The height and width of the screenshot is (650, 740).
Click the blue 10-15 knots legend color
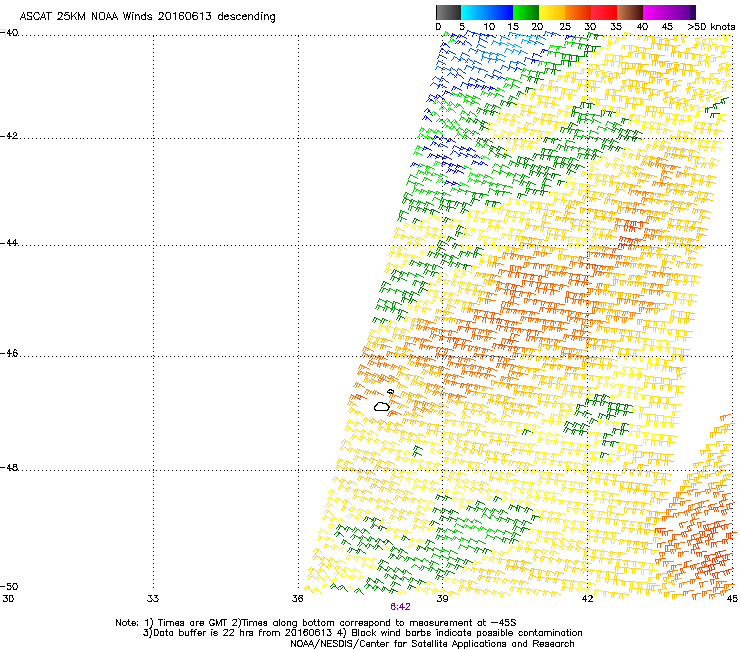(500, 12)
